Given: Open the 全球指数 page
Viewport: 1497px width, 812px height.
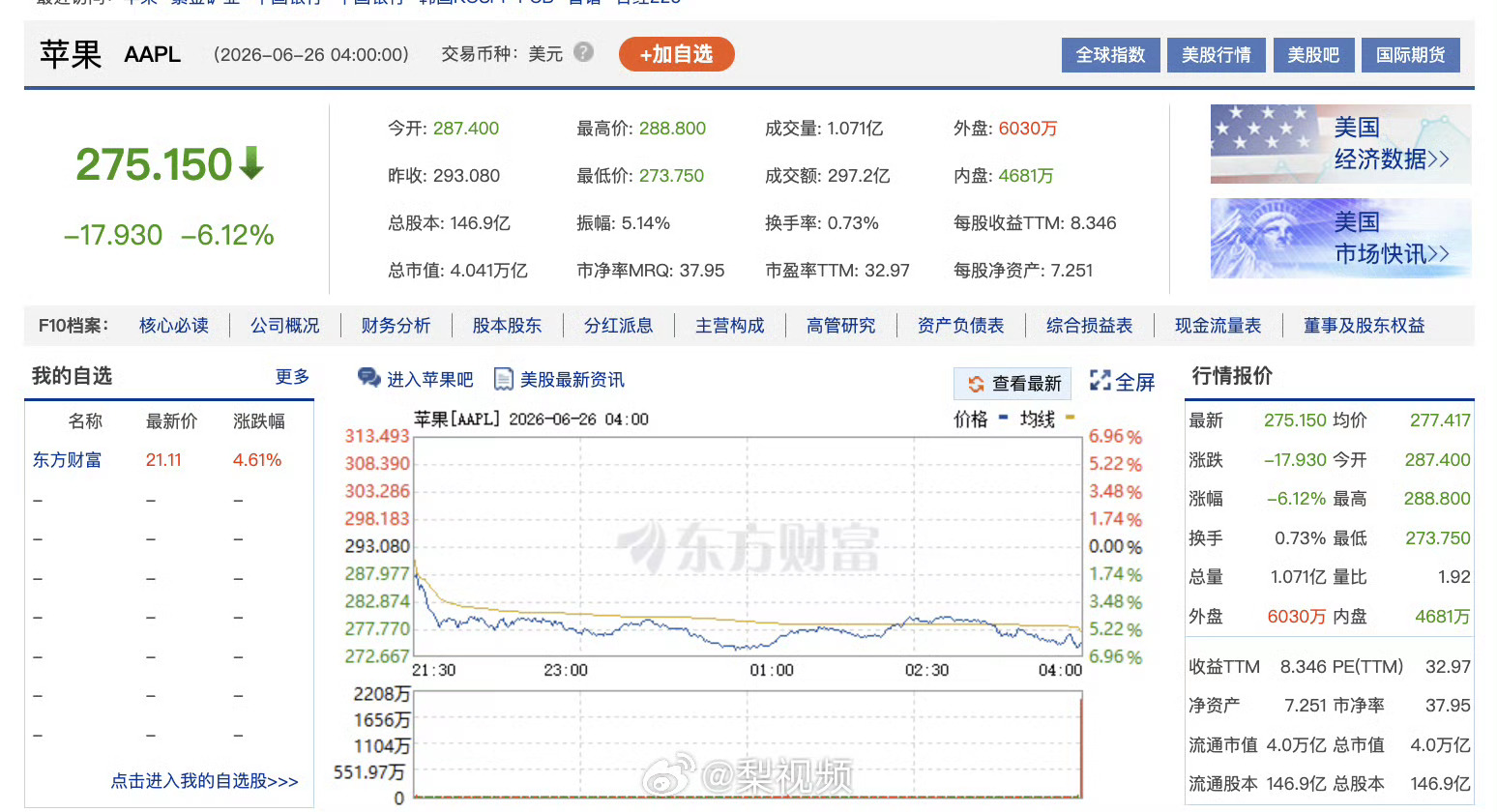Looking at the screenshot, I should click(1110, 55).
